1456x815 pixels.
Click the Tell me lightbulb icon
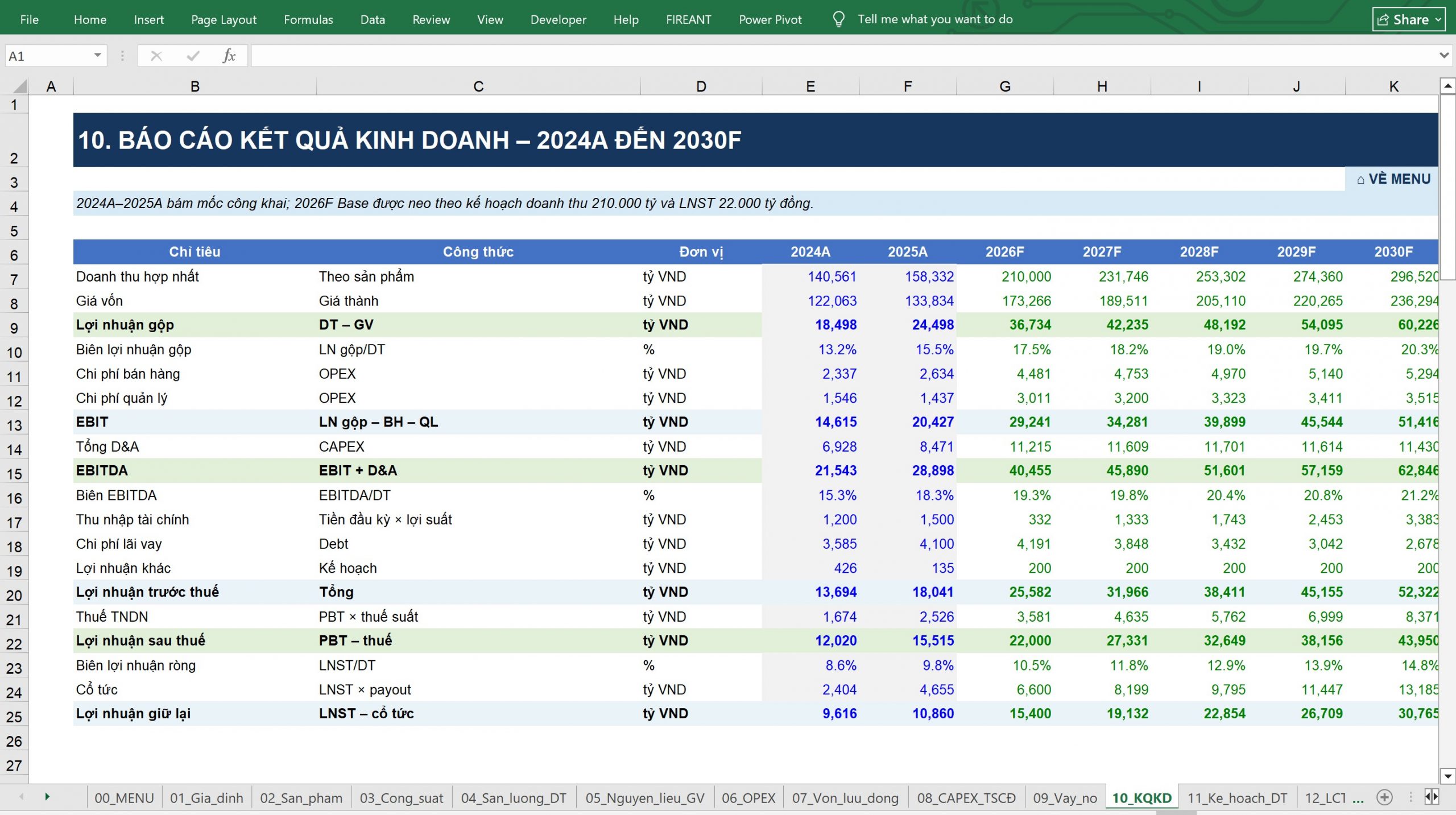point(838,19)
